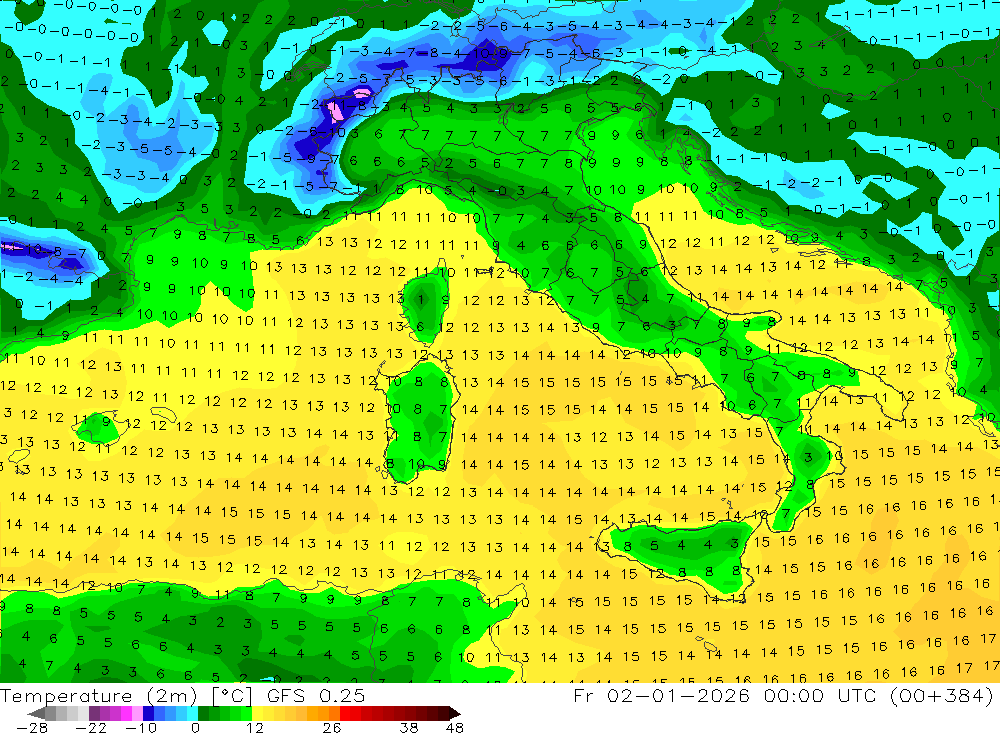Image resolution: width=1000 pixels, height=733 pixels.
Task: Click the '[°C]' unit label
Action: (x=232, y=696)
